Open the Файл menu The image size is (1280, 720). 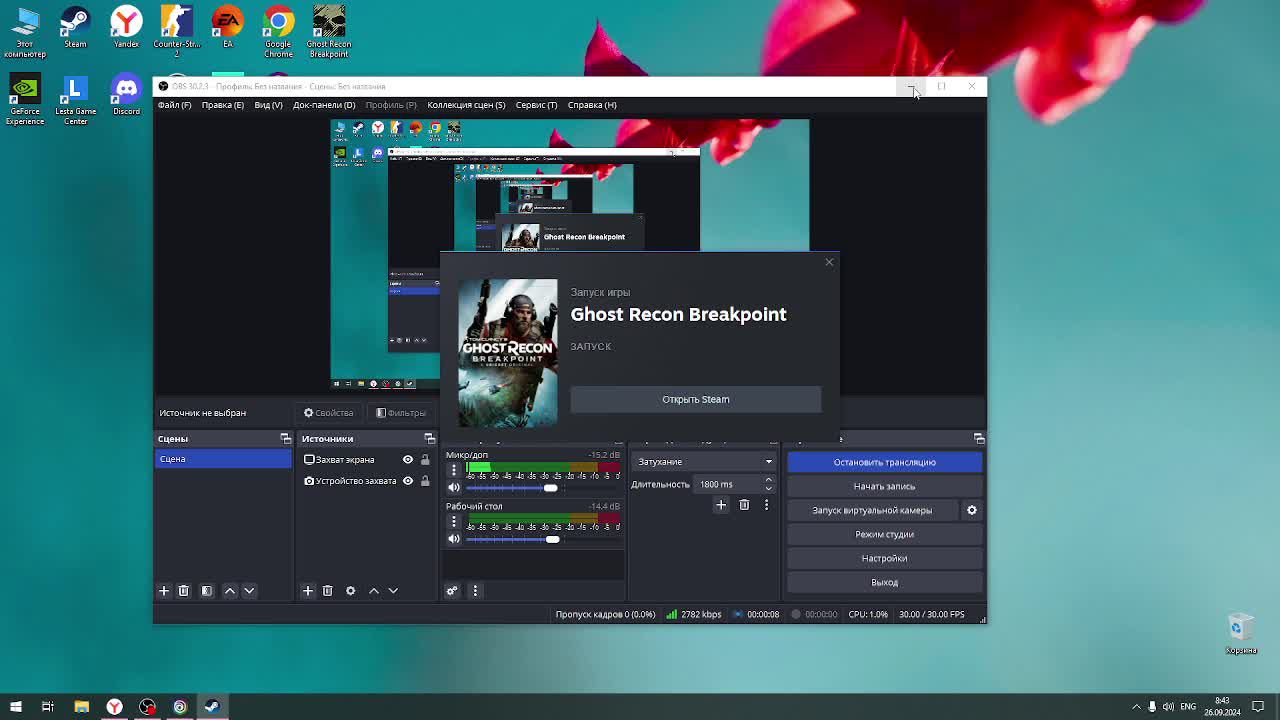(174, 105)
